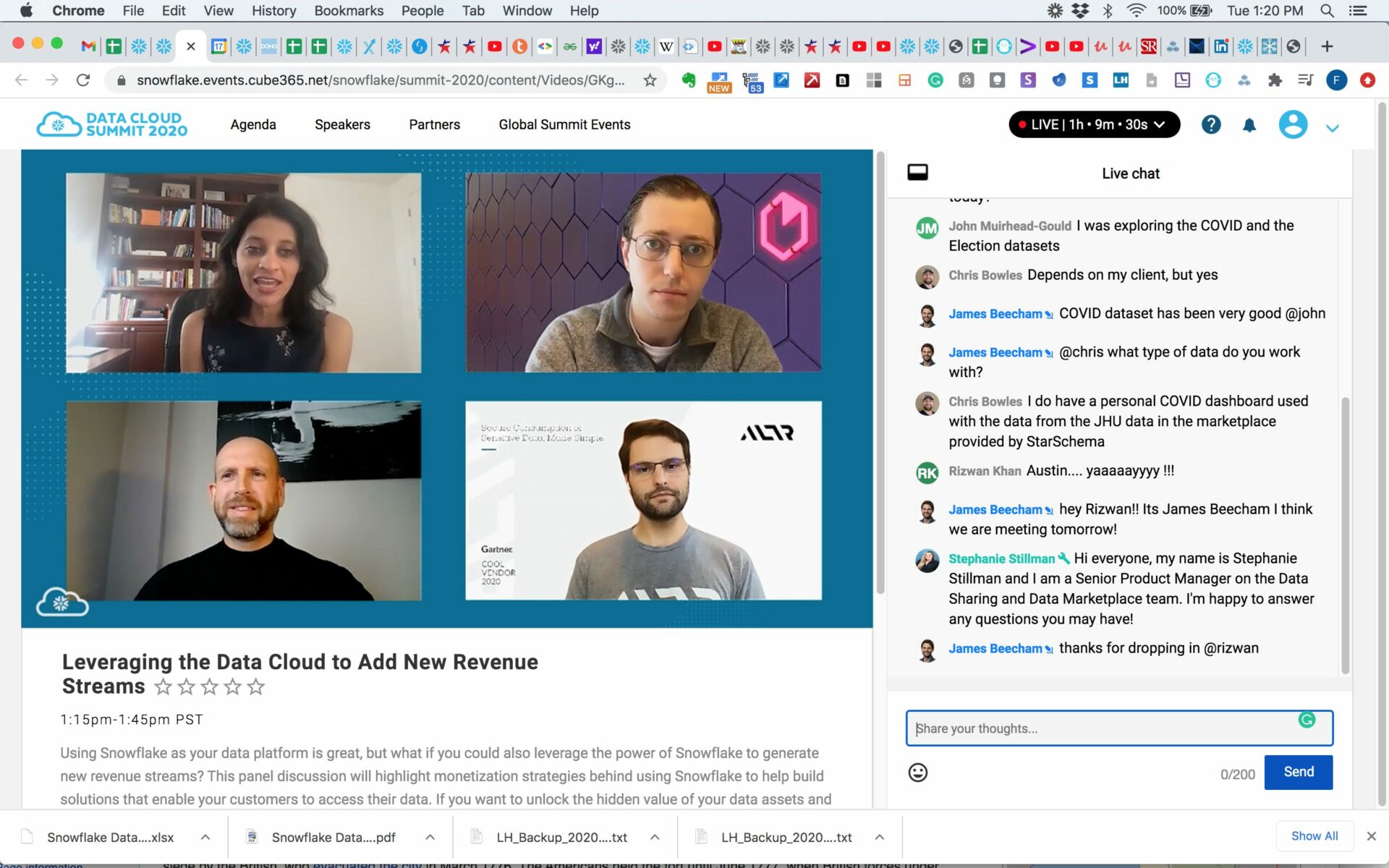
Task: Bookmark this page with the star icon
Action: point(650,80)
